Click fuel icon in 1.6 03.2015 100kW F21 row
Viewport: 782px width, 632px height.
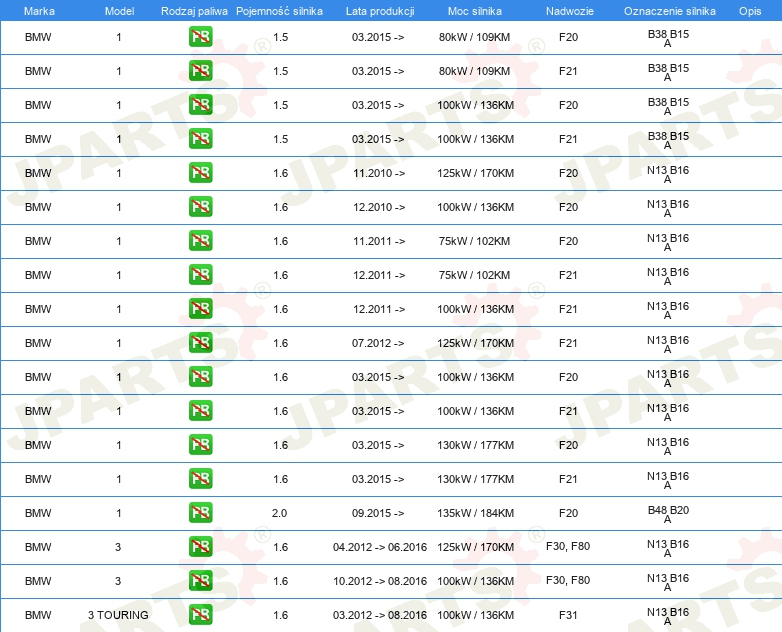tap(200, 411)
